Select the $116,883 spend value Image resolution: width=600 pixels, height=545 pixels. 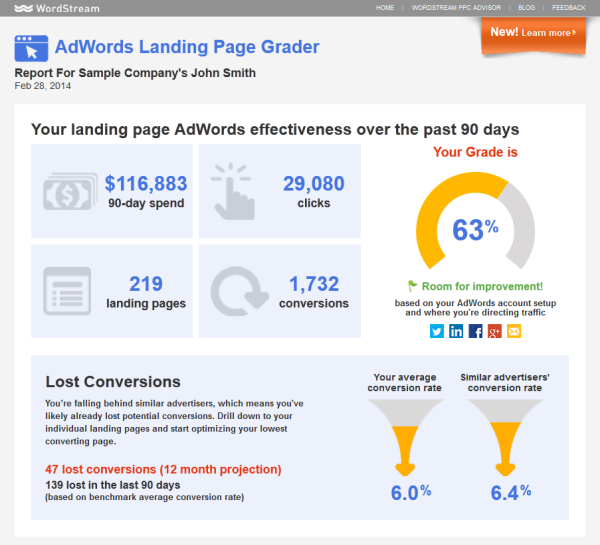point(146,184)
